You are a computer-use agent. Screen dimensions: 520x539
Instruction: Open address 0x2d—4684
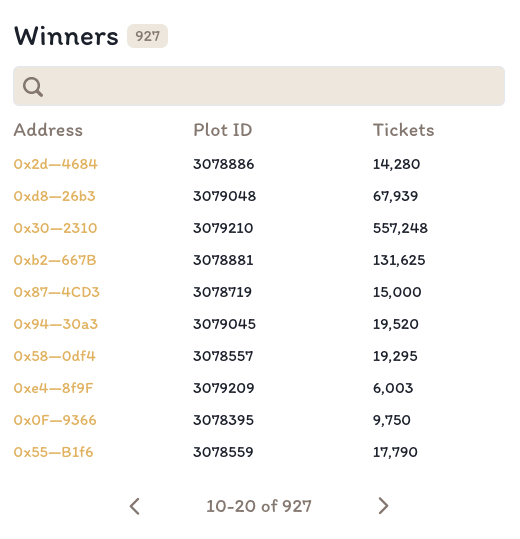pos(55,164)
